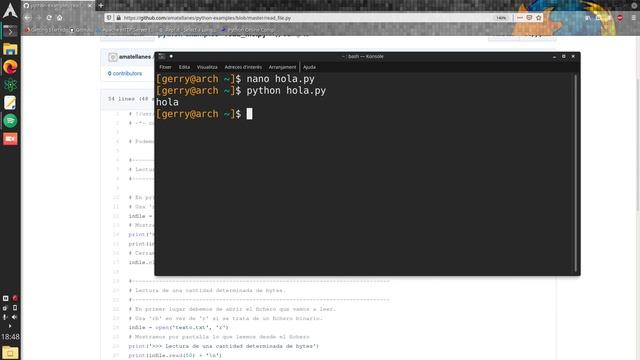Click the padlock site security icon
640x360 pixels.
118,18
